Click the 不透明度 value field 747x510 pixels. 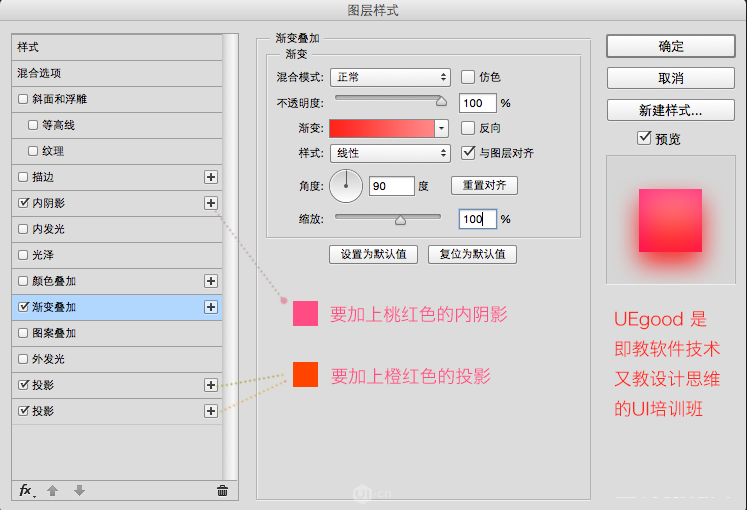pos(478,103)
